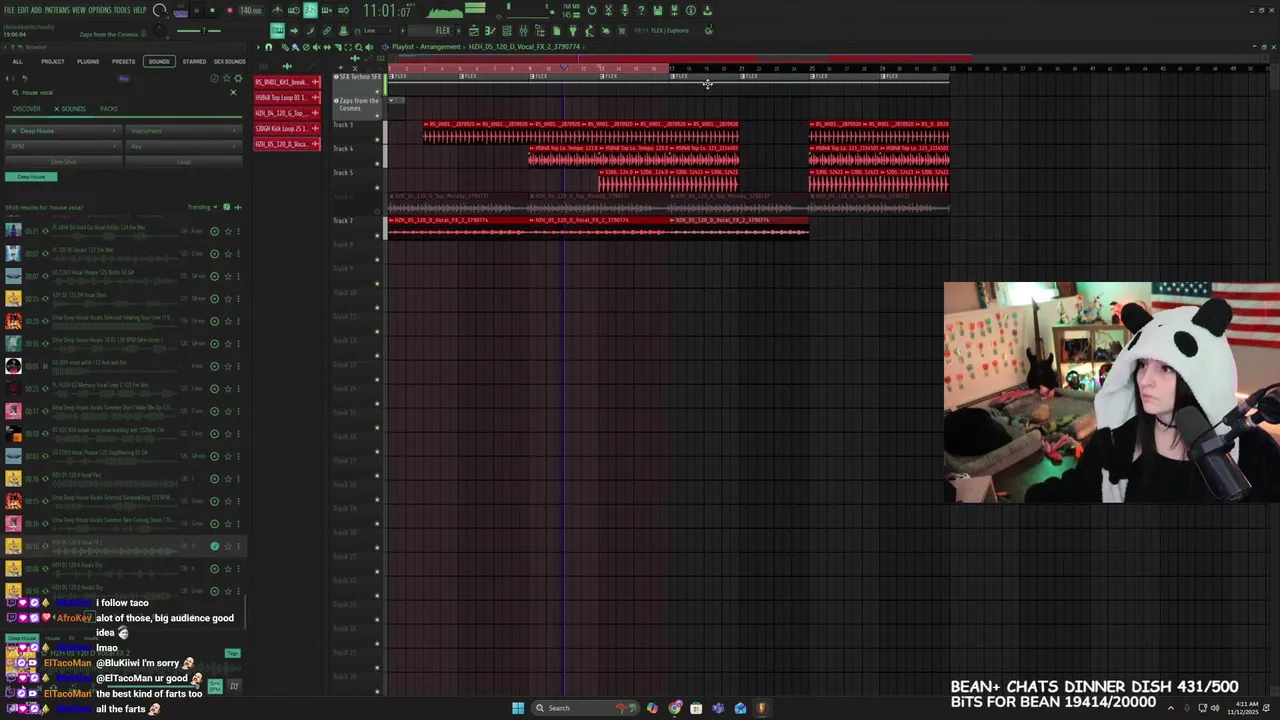Select HS868 Top Loop 01 clip in picker
Viewport: 1280px width, 720px height.
pos(287,97)
